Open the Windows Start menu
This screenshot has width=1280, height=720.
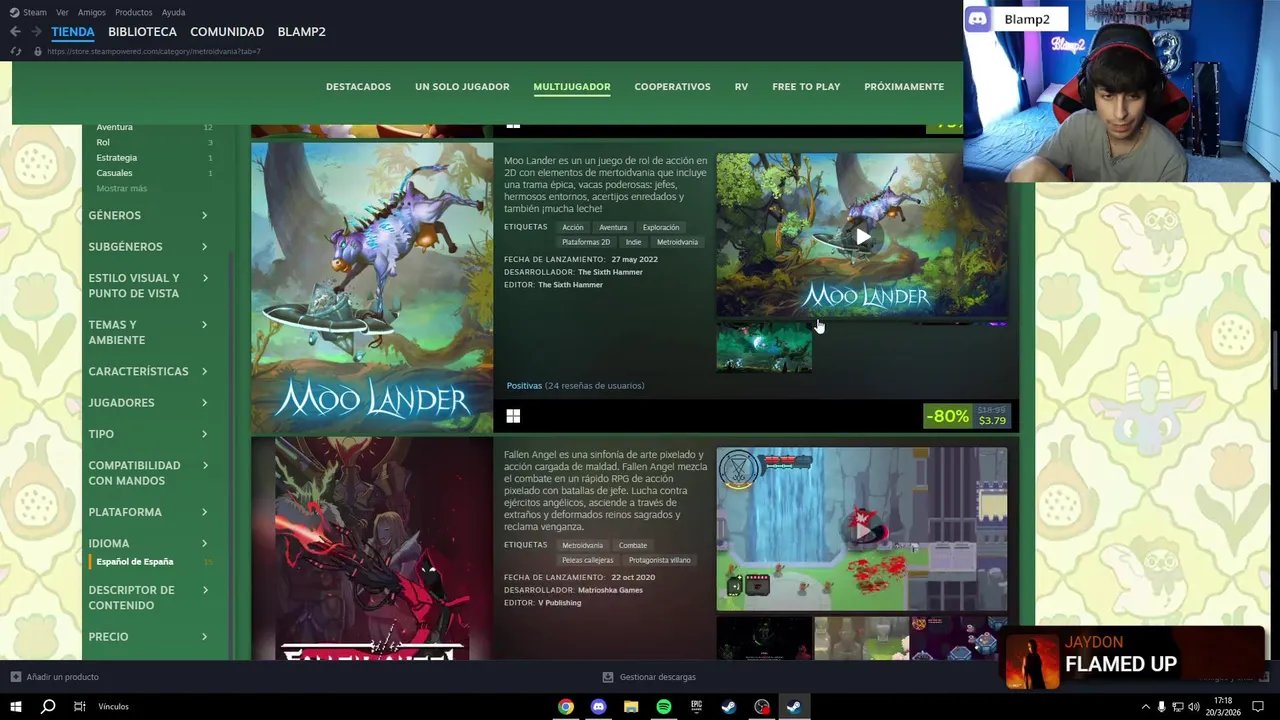pos(15,706)
